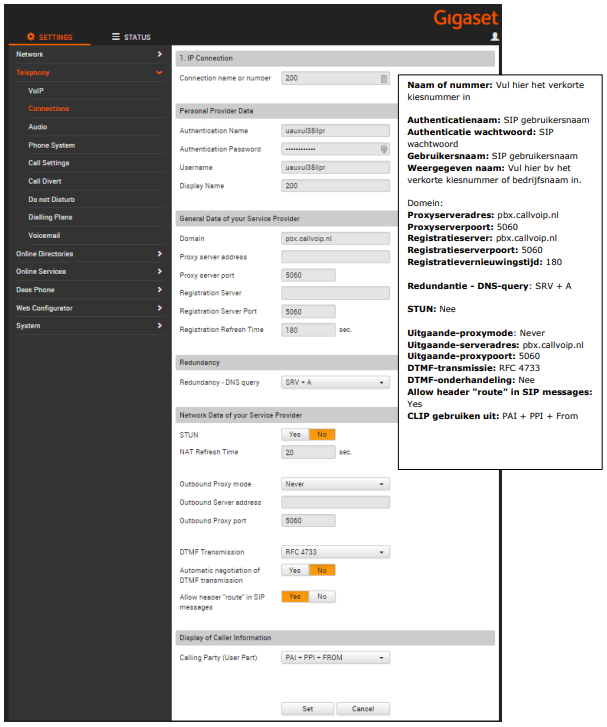Click the reveal icon in Authentication Password field

[x=383, y=149]
